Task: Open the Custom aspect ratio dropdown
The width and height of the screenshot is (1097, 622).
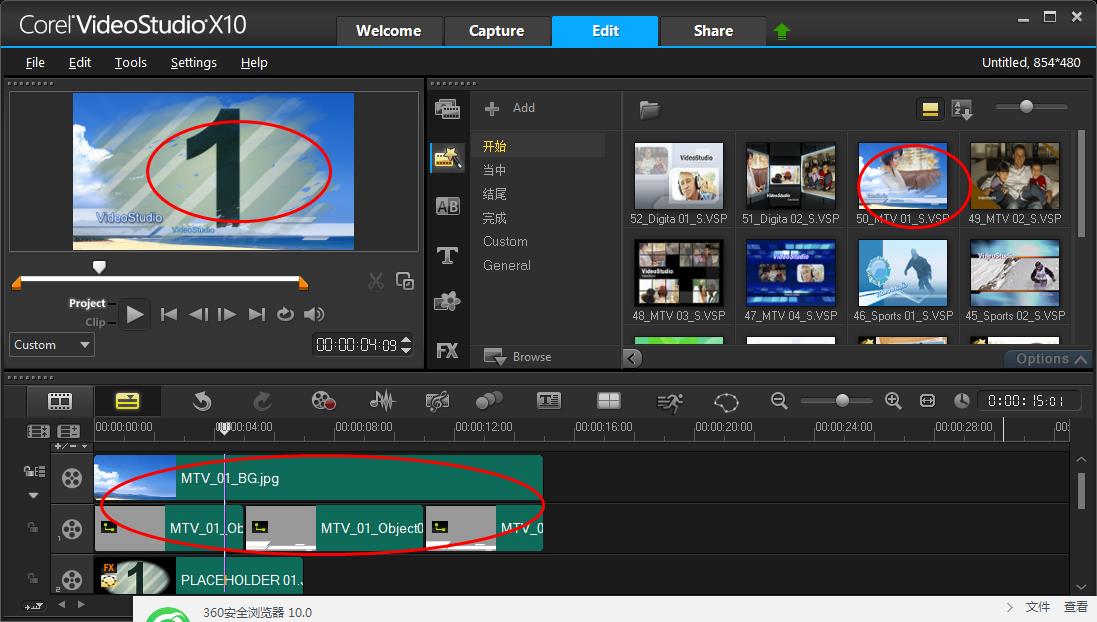Action: click(52, 345)
